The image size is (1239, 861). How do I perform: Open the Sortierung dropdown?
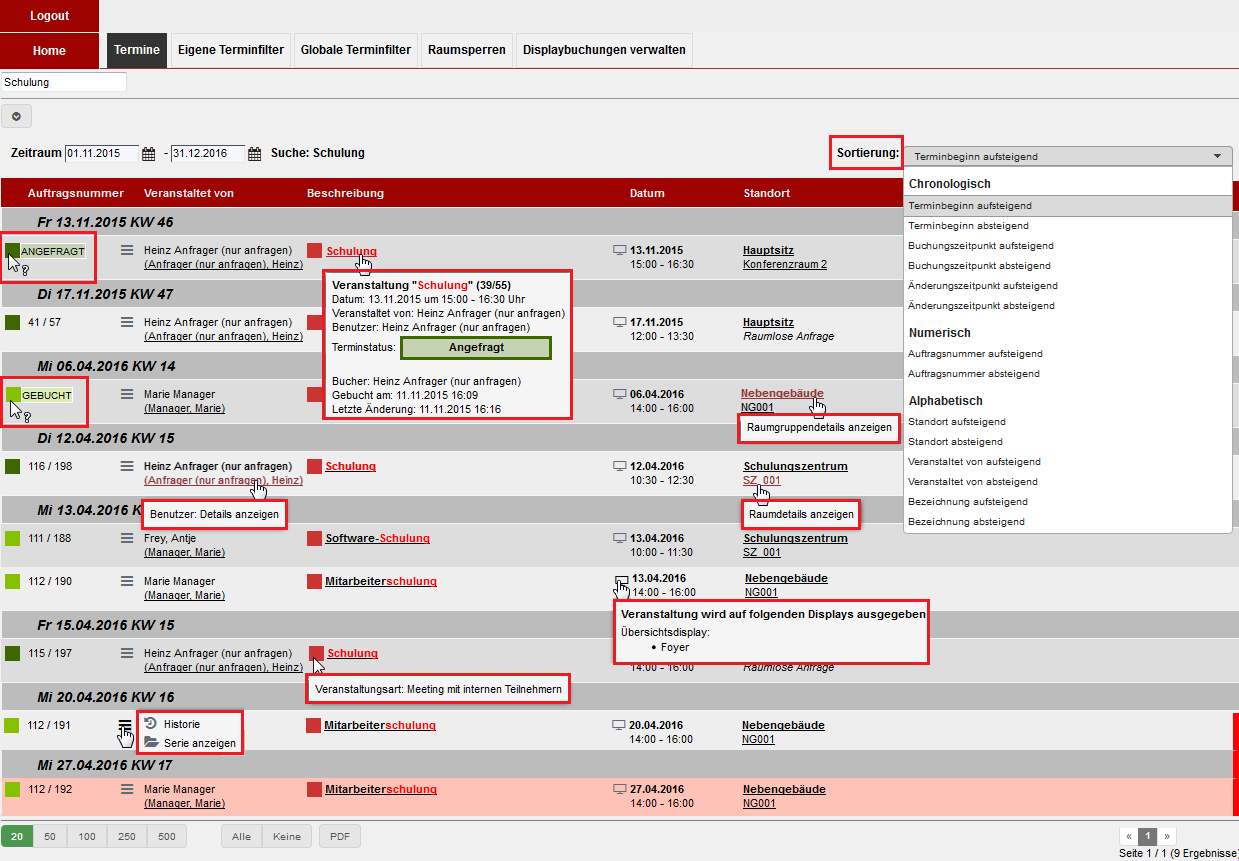coord(1068,156)
